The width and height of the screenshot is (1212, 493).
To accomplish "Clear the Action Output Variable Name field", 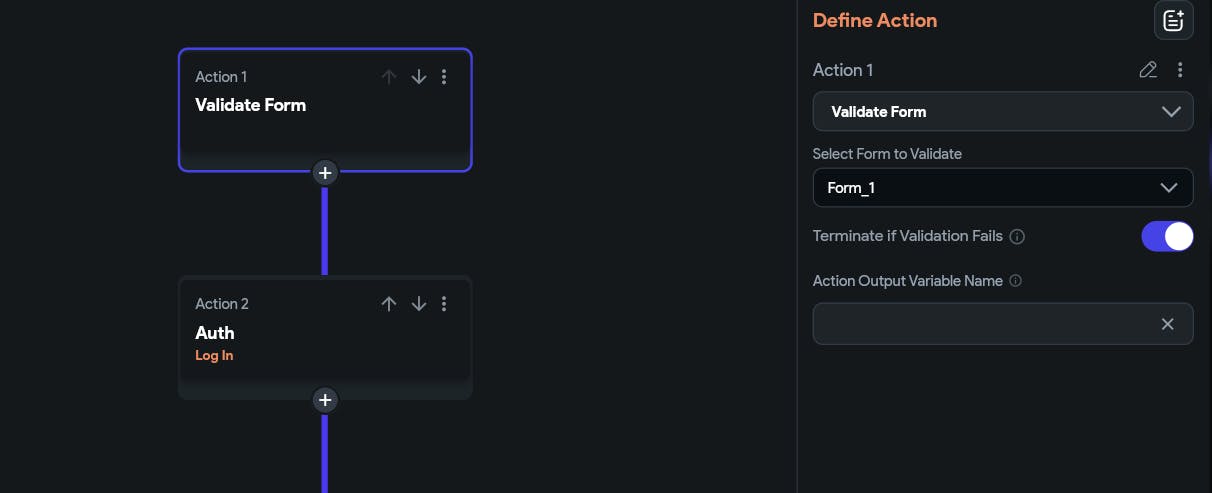I will 1167,324.
